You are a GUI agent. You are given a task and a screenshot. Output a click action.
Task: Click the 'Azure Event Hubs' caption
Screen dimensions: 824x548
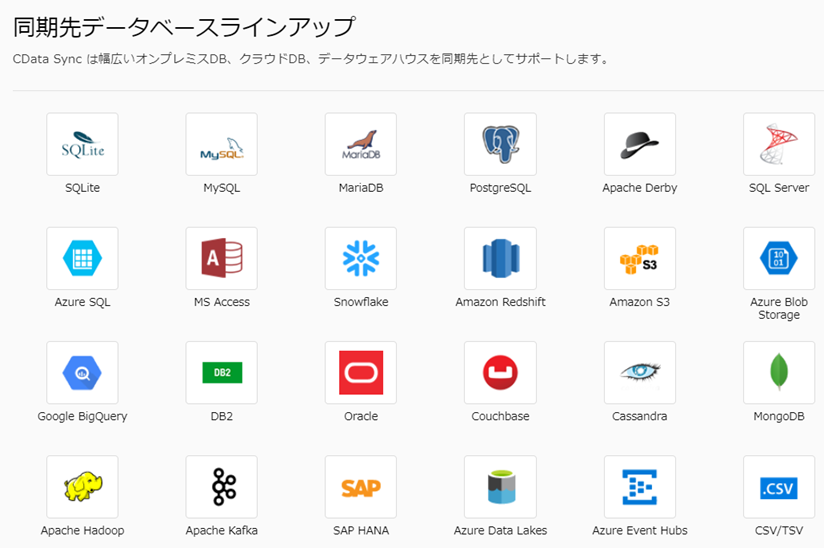point(640,530)
